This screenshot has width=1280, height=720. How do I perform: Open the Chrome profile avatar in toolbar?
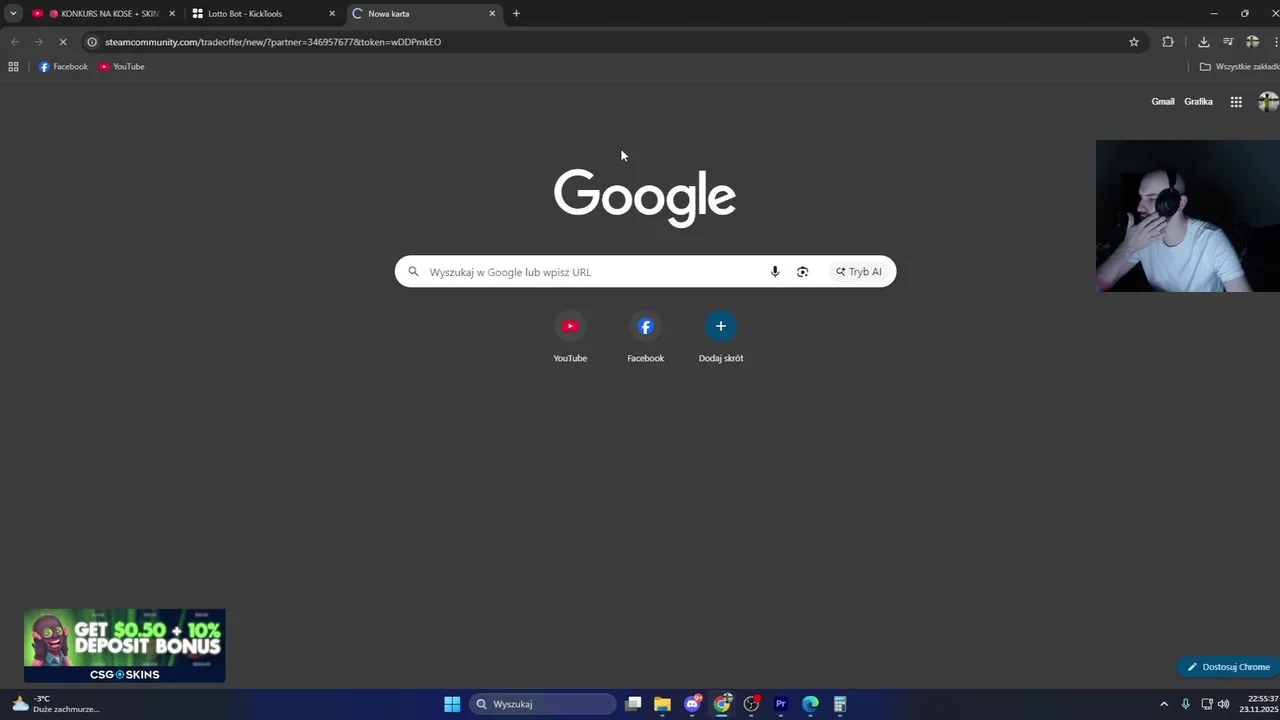1252,42
